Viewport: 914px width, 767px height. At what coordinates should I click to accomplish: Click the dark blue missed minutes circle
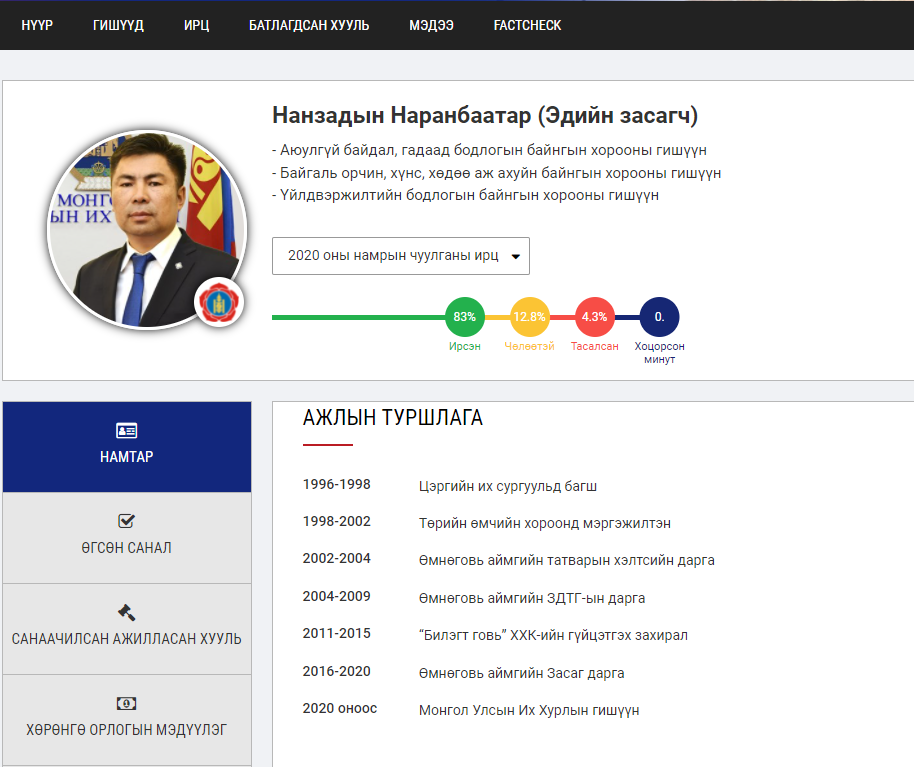click(659, 317)
